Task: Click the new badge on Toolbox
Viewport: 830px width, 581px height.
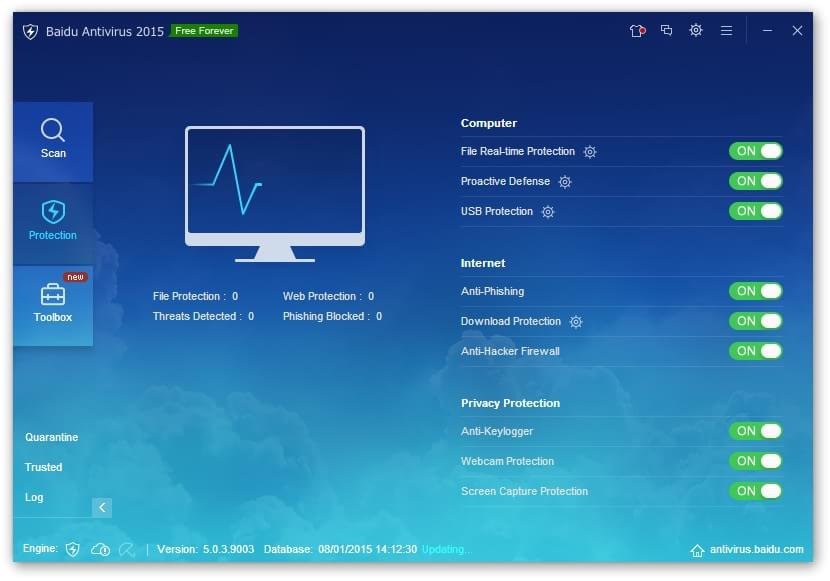Action: [76, 277]
